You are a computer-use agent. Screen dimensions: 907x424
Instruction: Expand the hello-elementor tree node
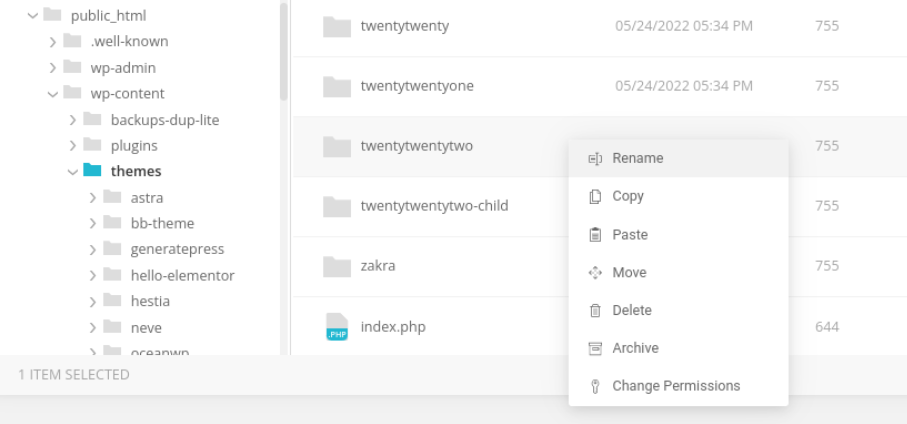[93, 275]
